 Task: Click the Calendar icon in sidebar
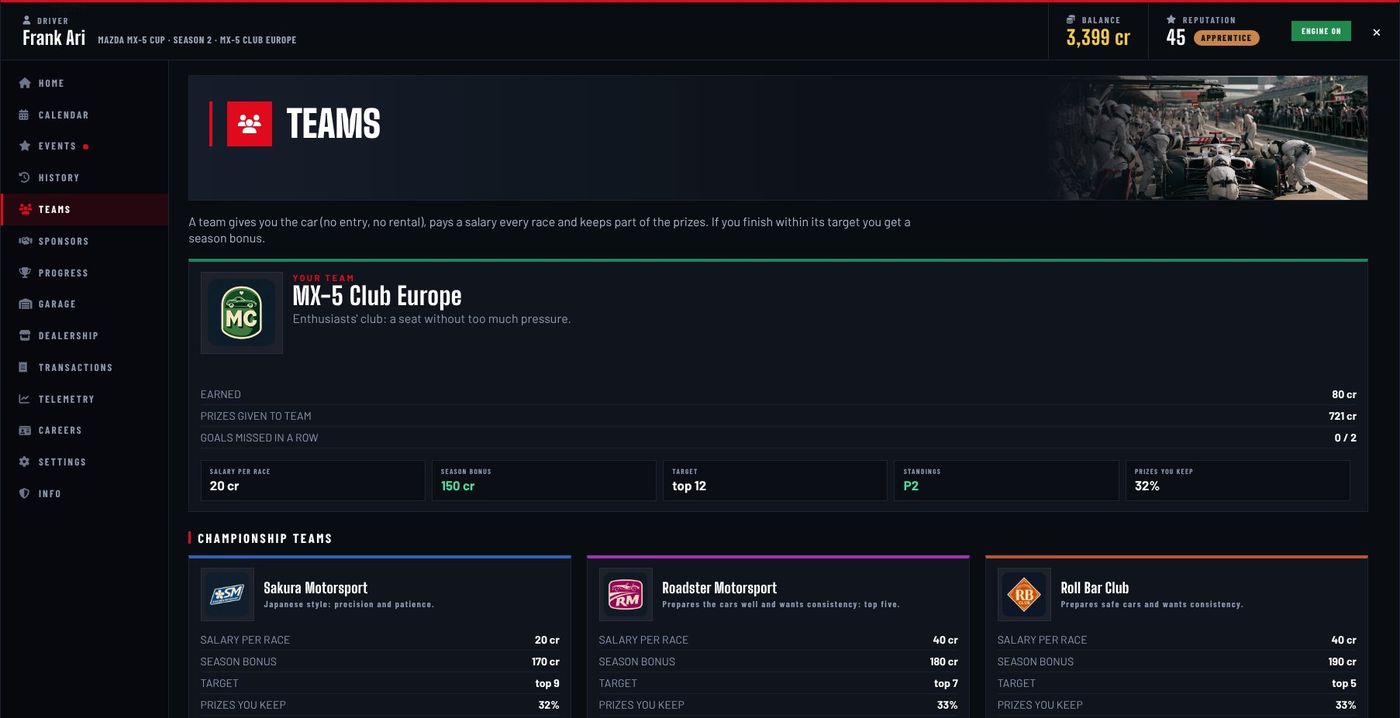(x=25, y=115)
